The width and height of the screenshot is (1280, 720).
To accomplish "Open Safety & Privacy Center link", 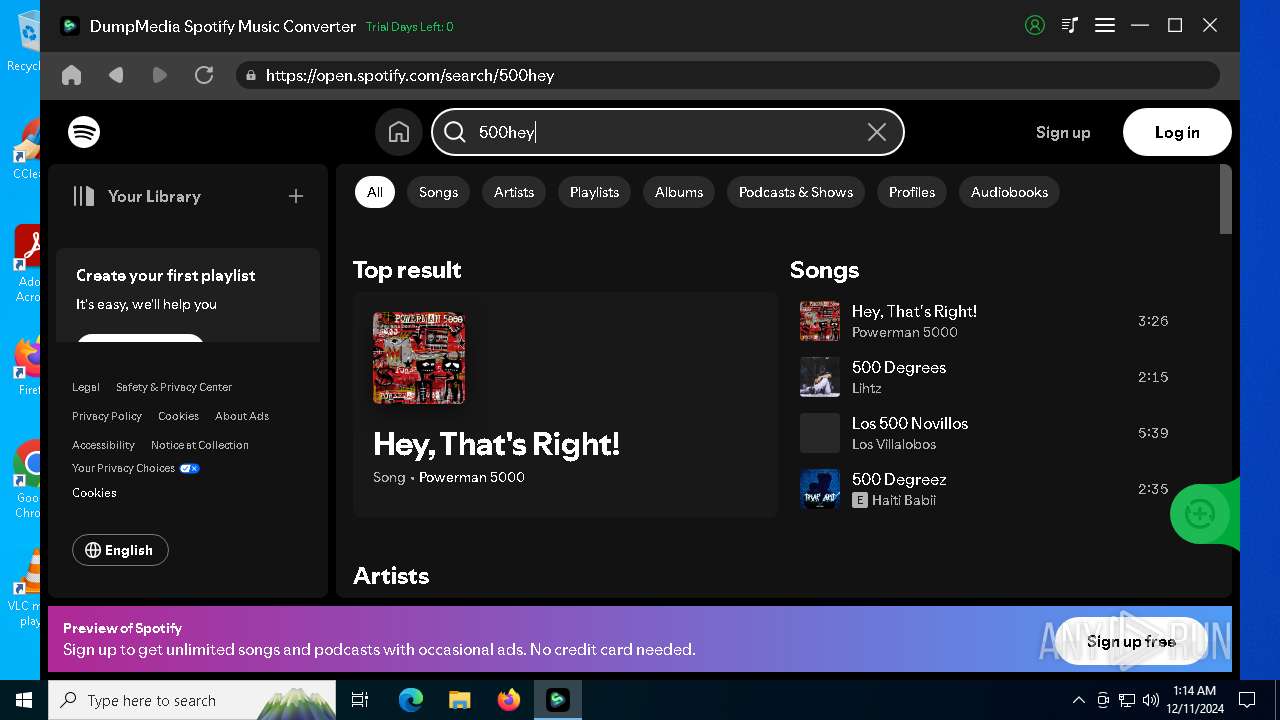I will pos(174,387).
